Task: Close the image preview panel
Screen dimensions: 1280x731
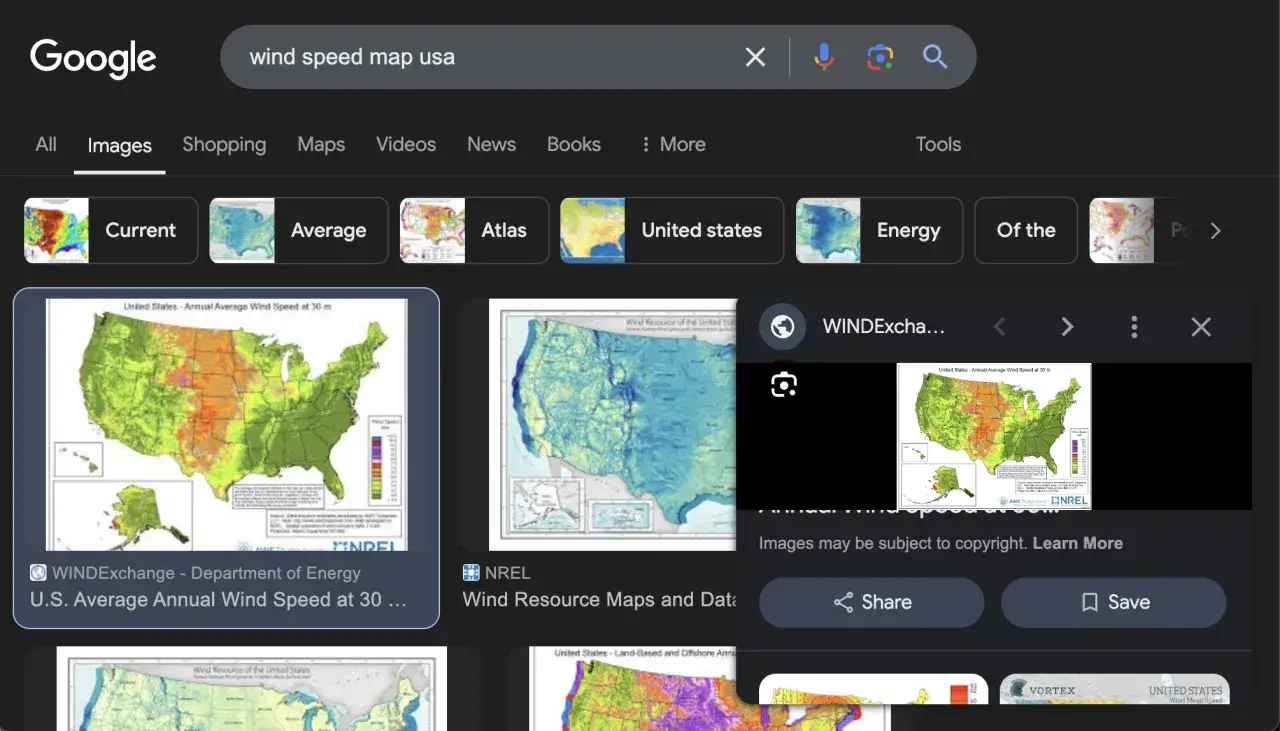Action: [1201, 326]
